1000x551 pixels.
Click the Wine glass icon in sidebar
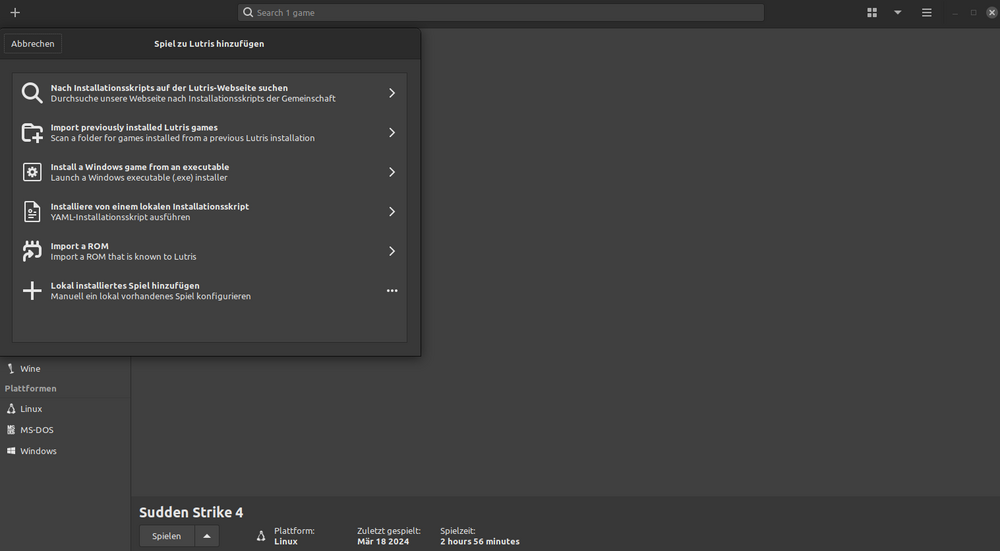coord(11,369)
